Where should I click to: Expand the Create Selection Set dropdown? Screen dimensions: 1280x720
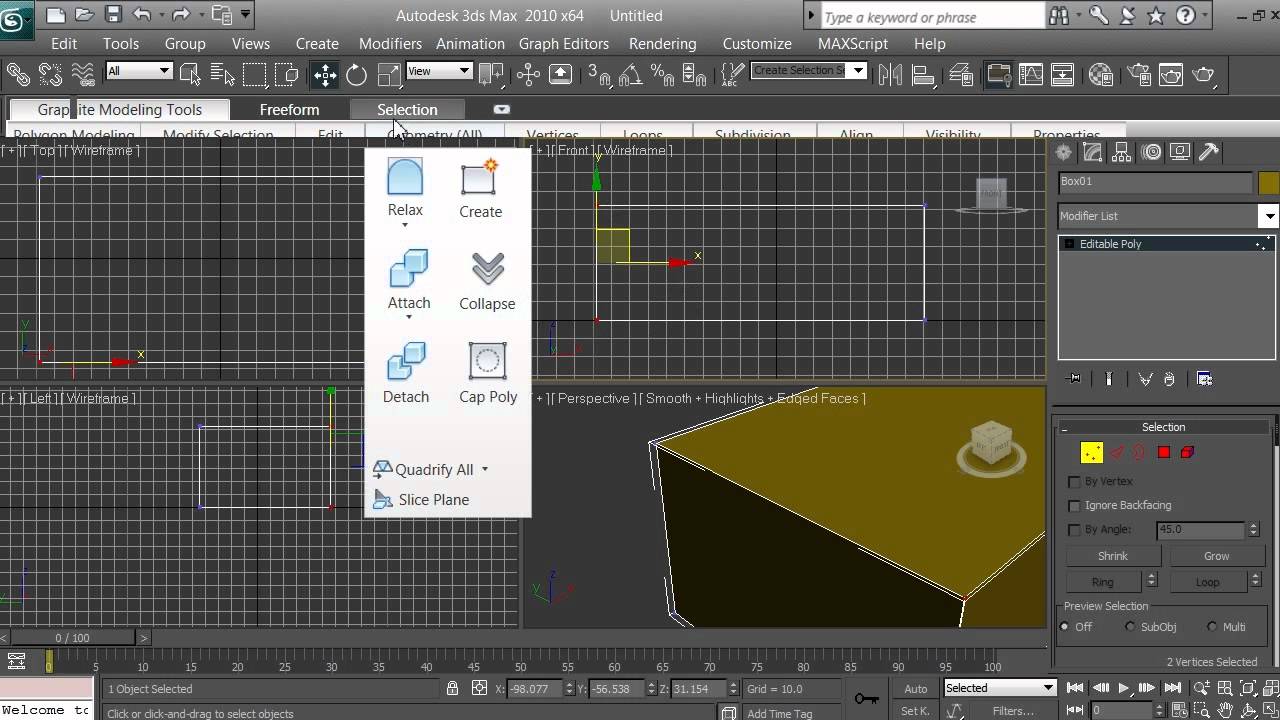point(860,71)
